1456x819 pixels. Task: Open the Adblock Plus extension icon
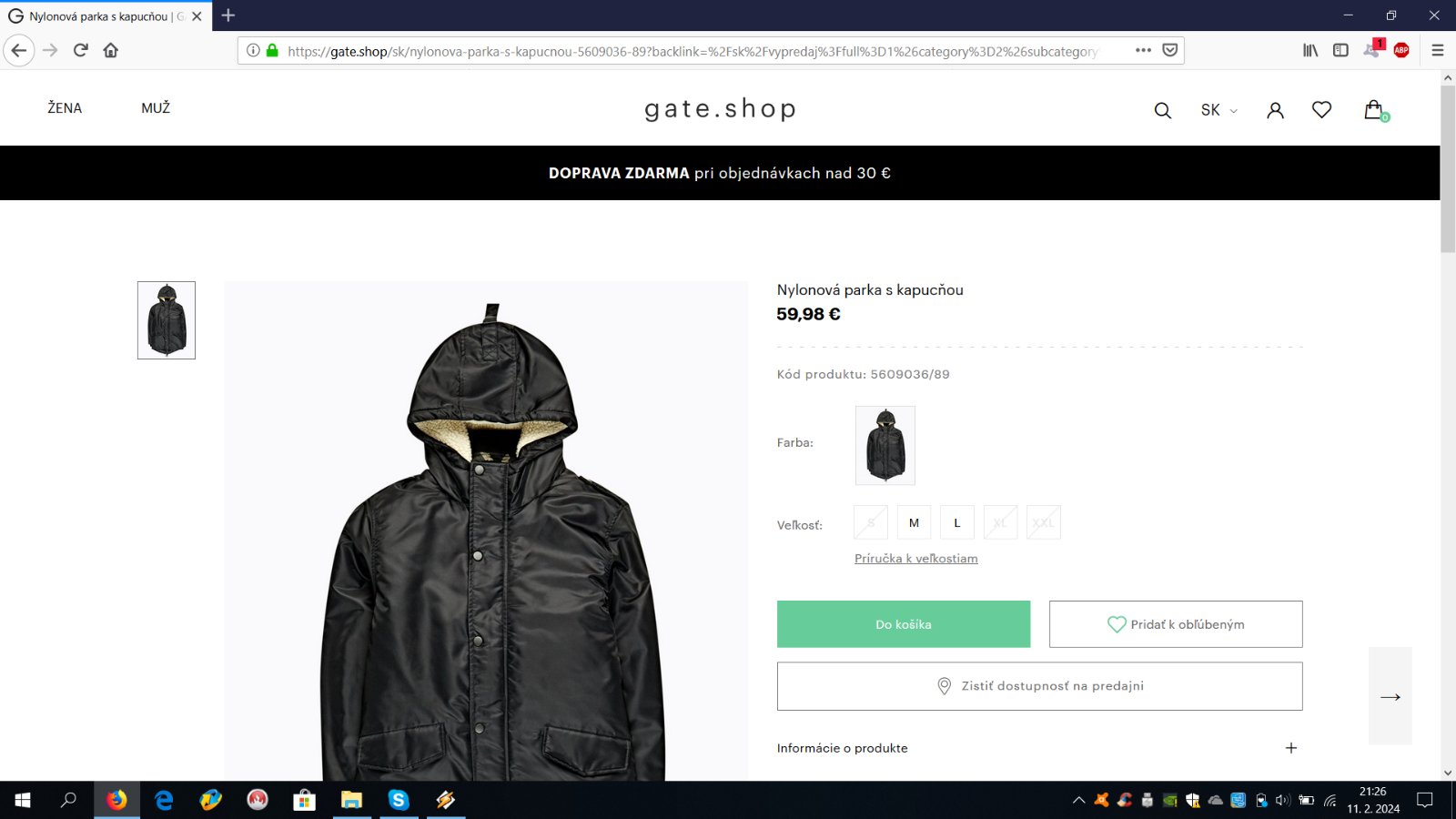click(x=1401, y=50)
